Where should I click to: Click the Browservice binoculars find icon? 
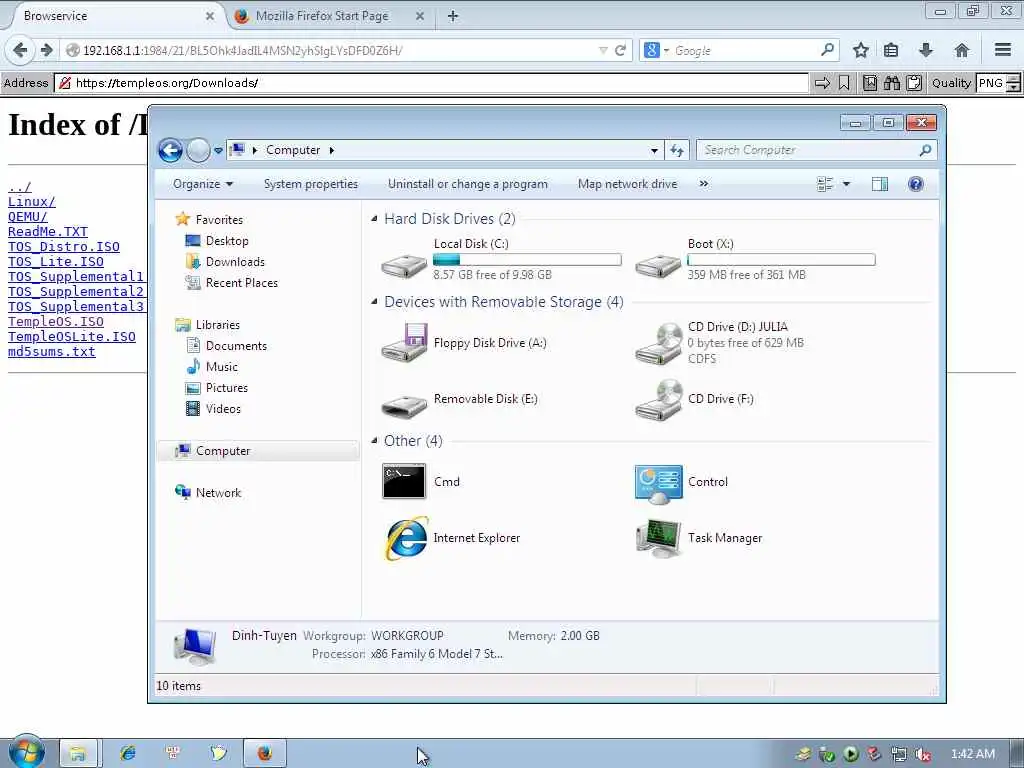(x=891, y=83)
